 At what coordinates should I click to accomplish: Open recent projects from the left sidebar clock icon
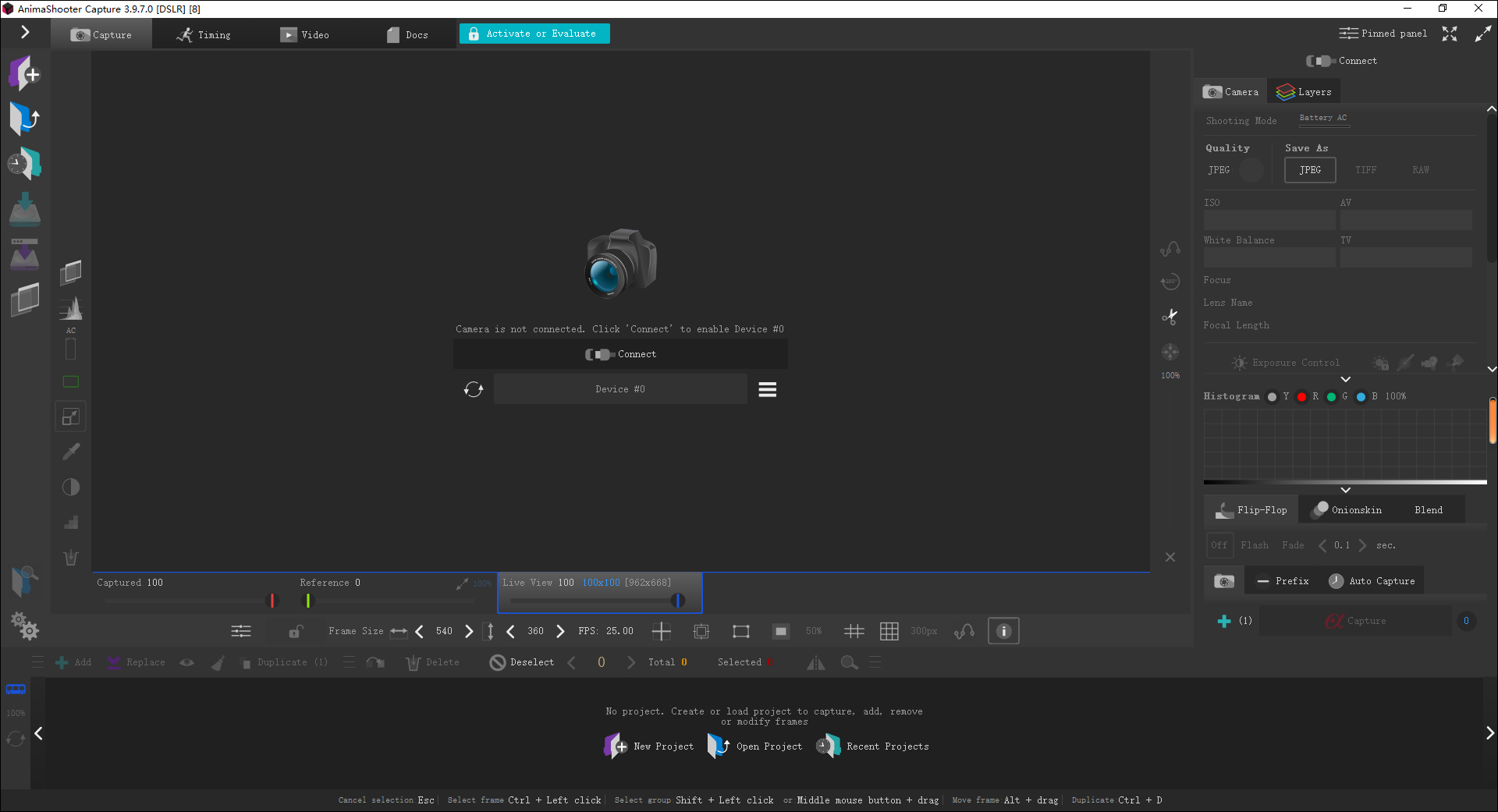click(x=24, y=164)
